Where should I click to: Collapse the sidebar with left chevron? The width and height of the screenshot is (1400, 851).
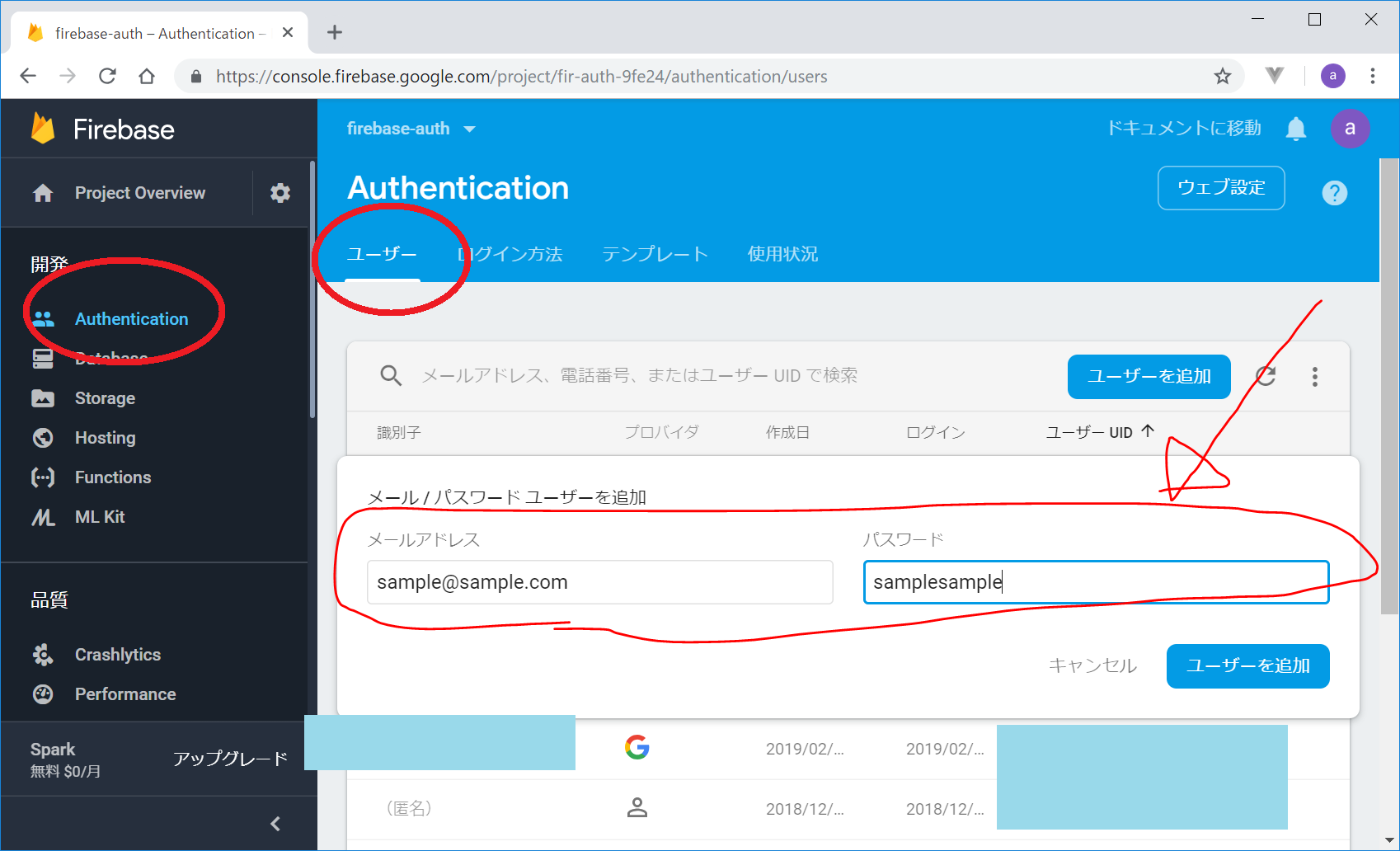(275, 824)
